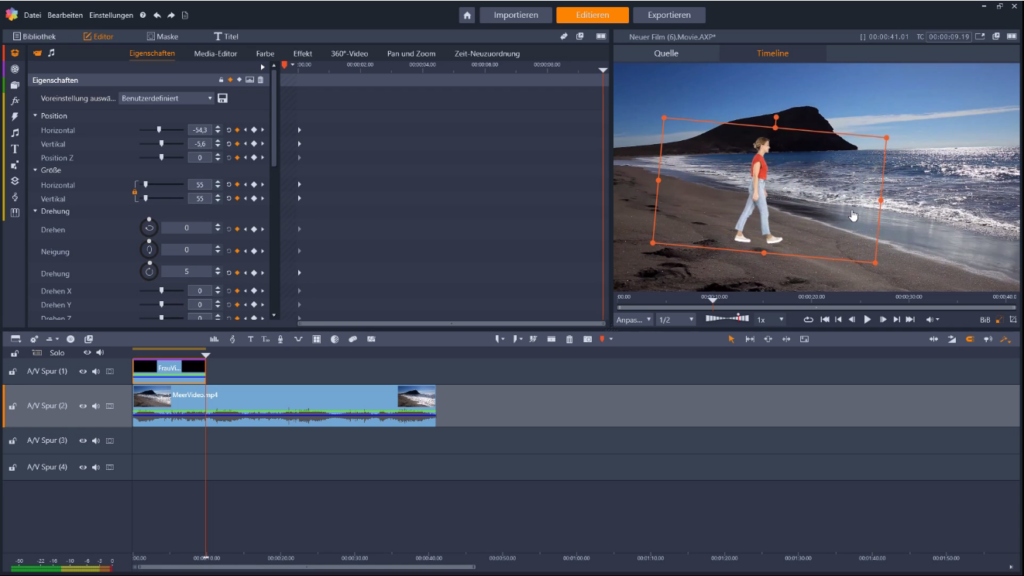Open the Voreinstellung Benutzerdefiniert dropdown

(x=167, y=98)
